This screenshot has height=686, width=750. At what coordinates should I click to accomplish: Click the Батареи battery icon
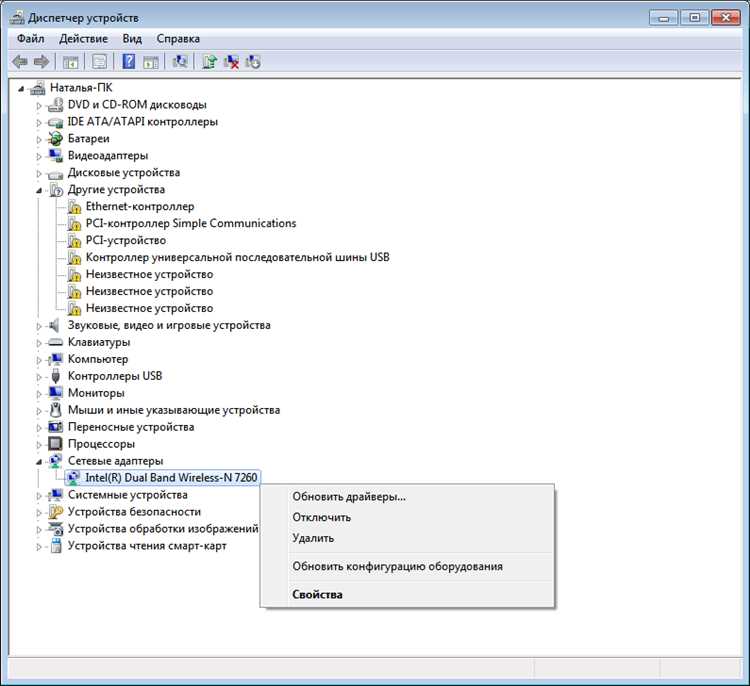tap(55, 139)
